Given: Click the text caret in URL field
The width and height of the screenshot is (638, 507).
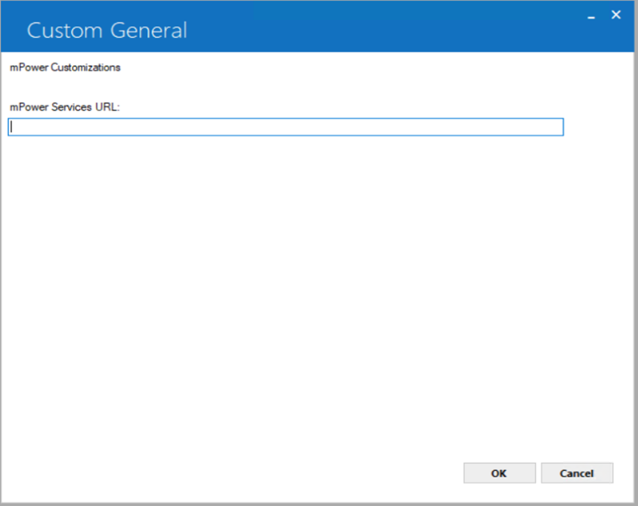Looking at the screenshot, I should 12,127.
